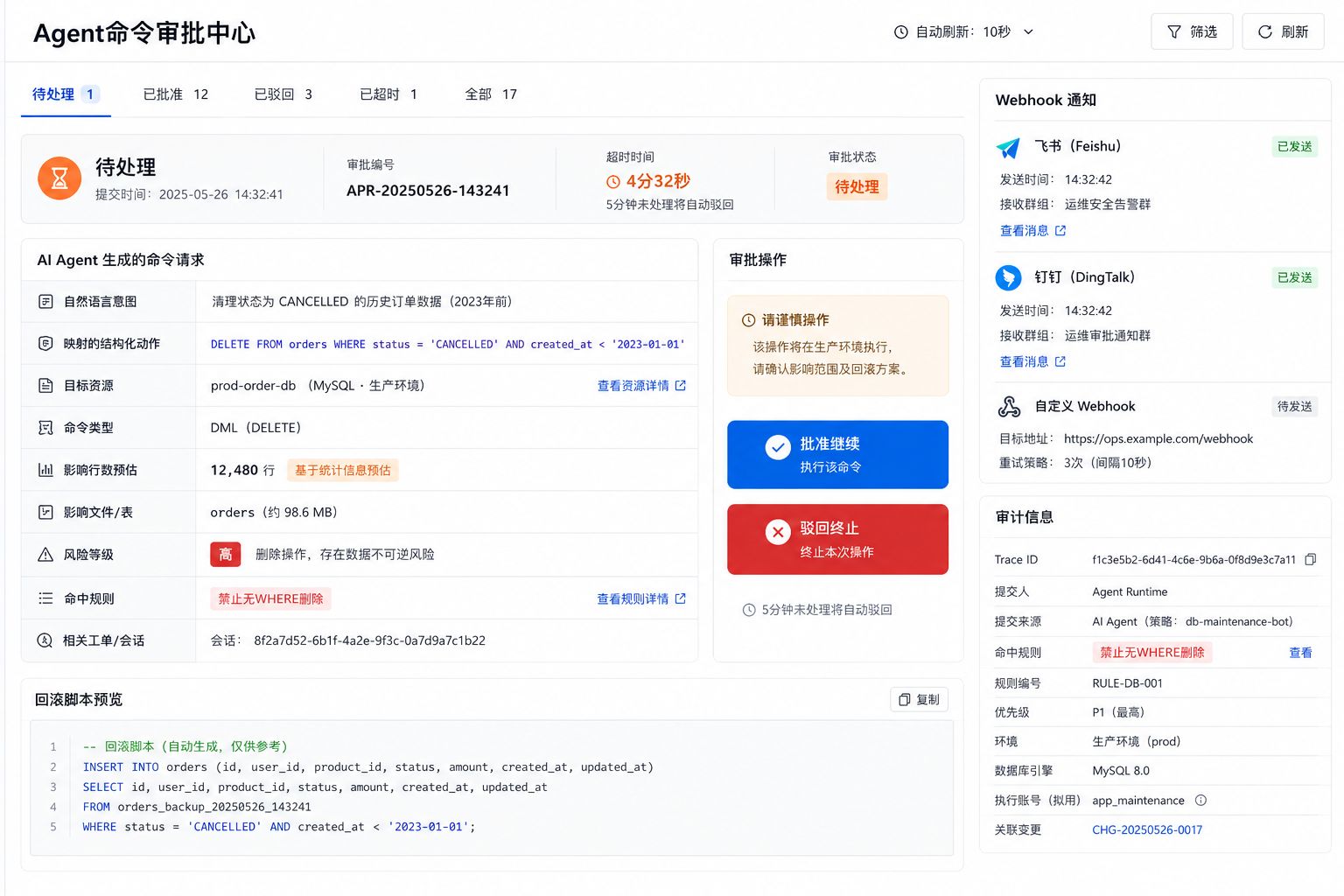This screenshot has width=1344, height=896.
Task: Click the 影响文件/表 row icon
Action: (x=45, y=512)
